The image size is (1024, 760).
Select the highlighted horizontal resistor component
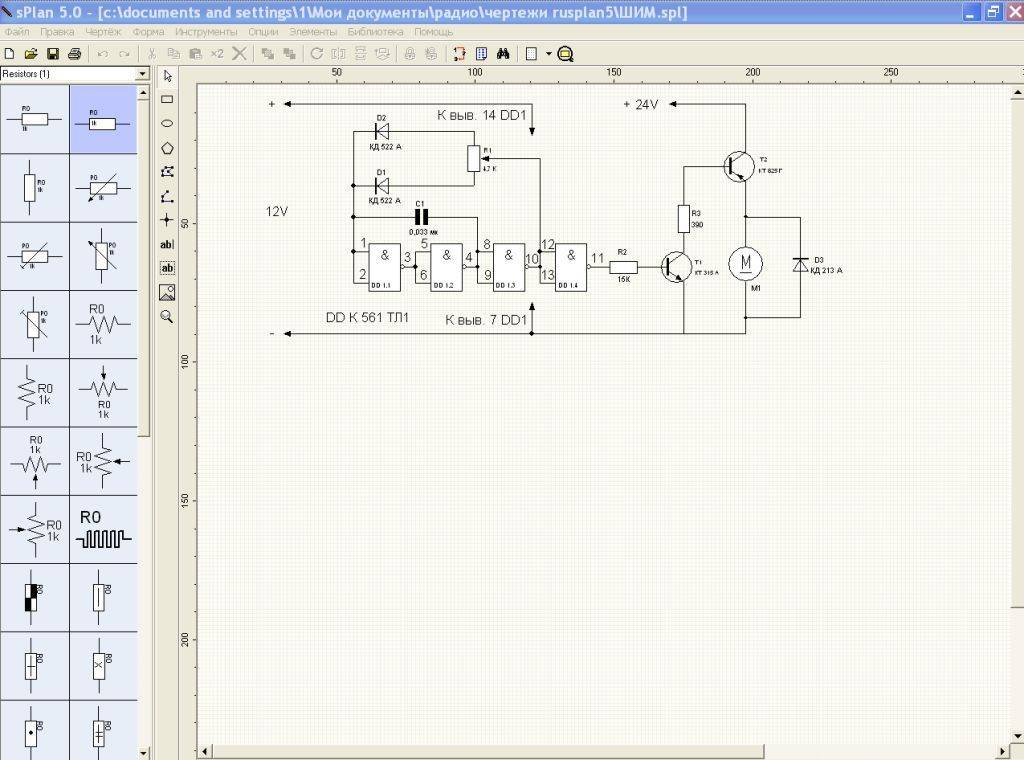(103, 119)
